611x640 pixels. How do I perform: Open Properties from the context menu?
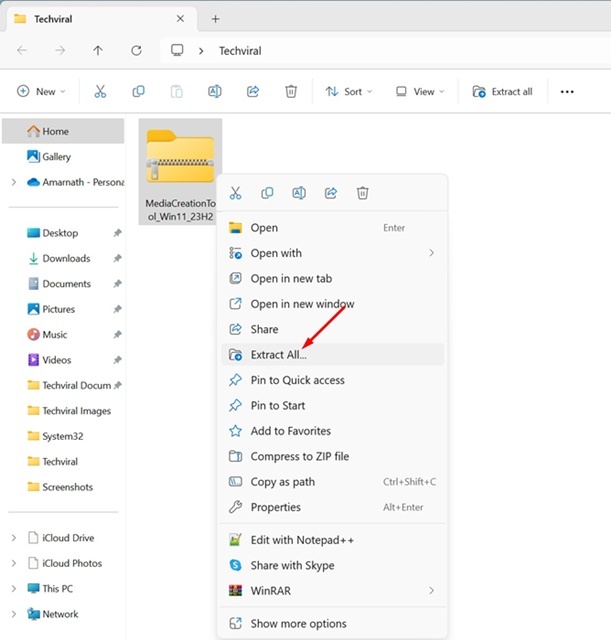pos(332,507)
